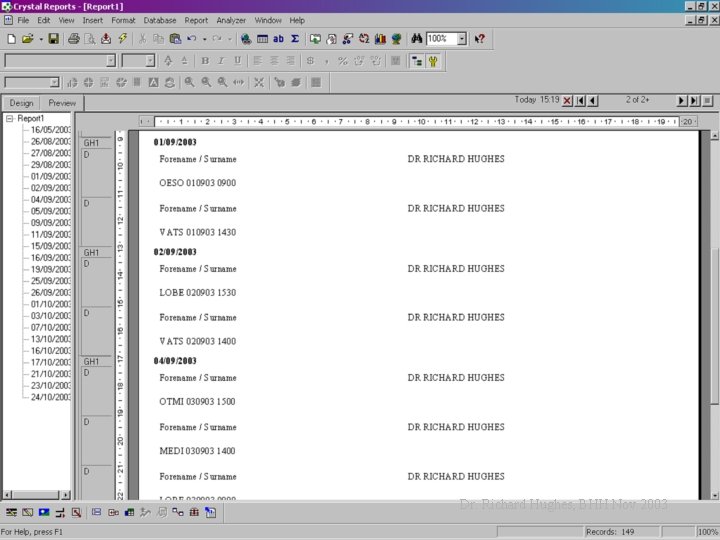This screenshot has width=720, height=540.
Task: Click the percent format icon
Action: click(343, 61)
